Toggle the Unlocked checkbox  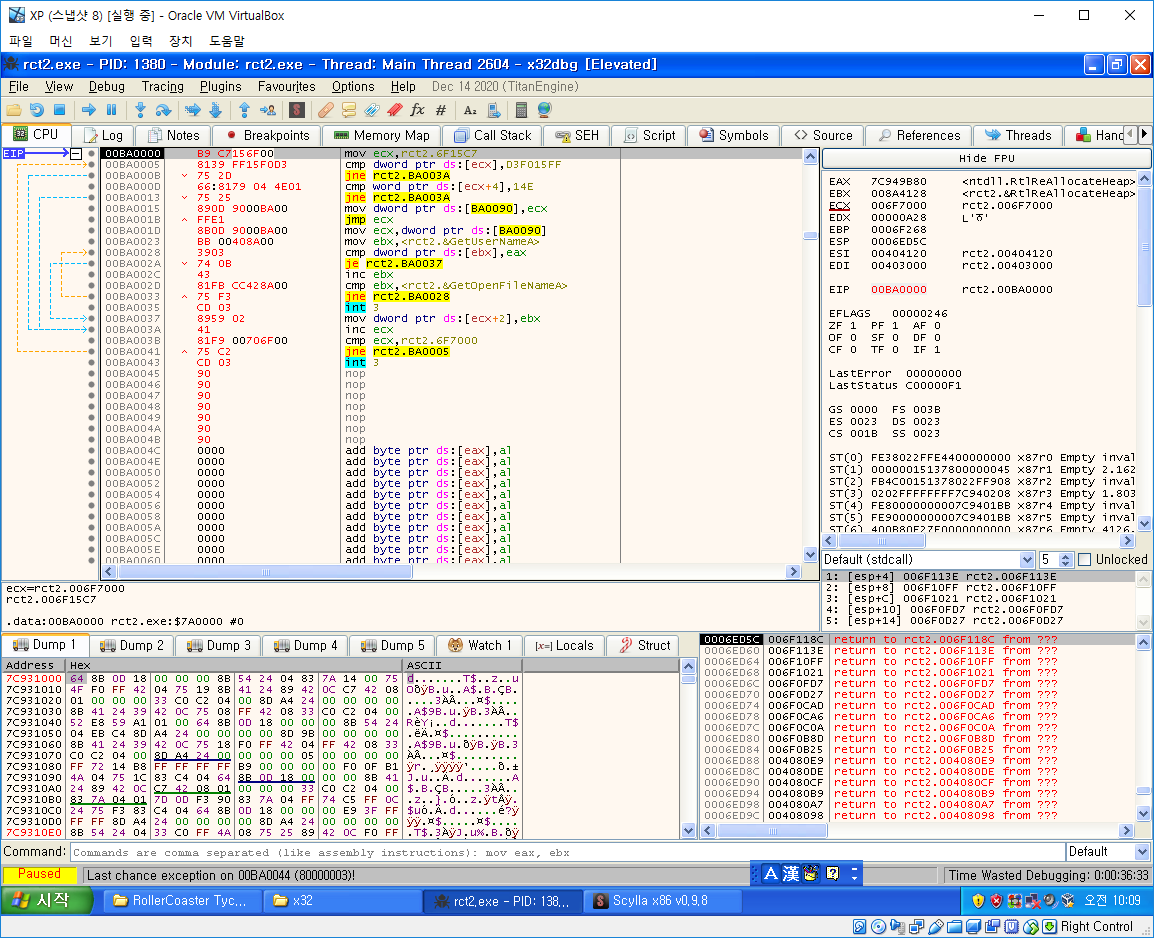[1085, 560]
